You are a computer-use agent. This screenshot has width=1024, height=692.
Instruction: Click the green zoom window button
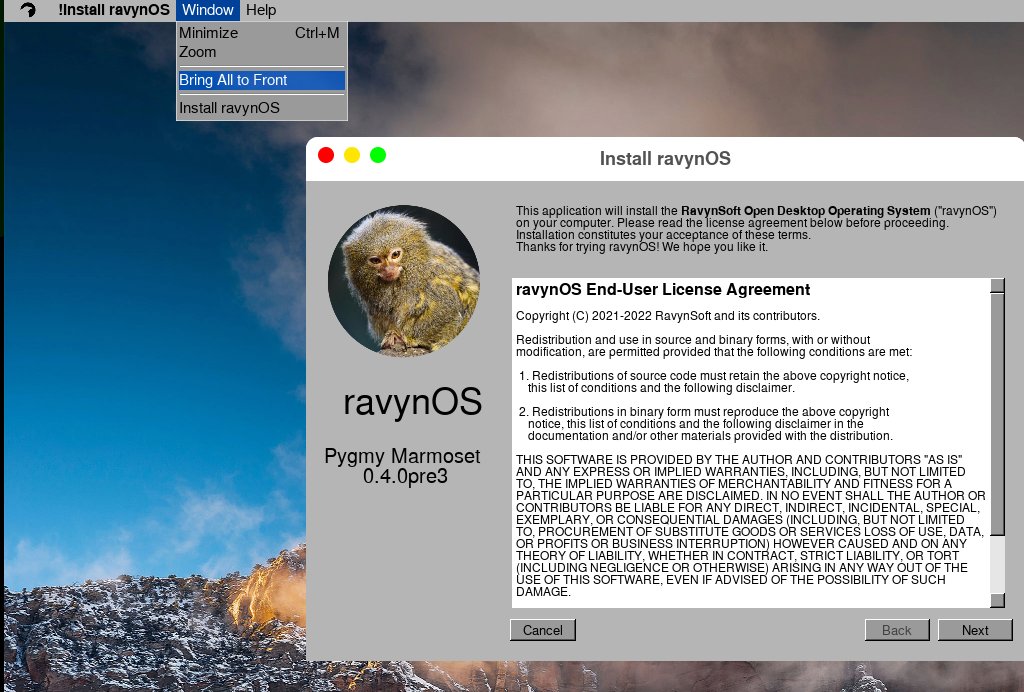[378, 155]
